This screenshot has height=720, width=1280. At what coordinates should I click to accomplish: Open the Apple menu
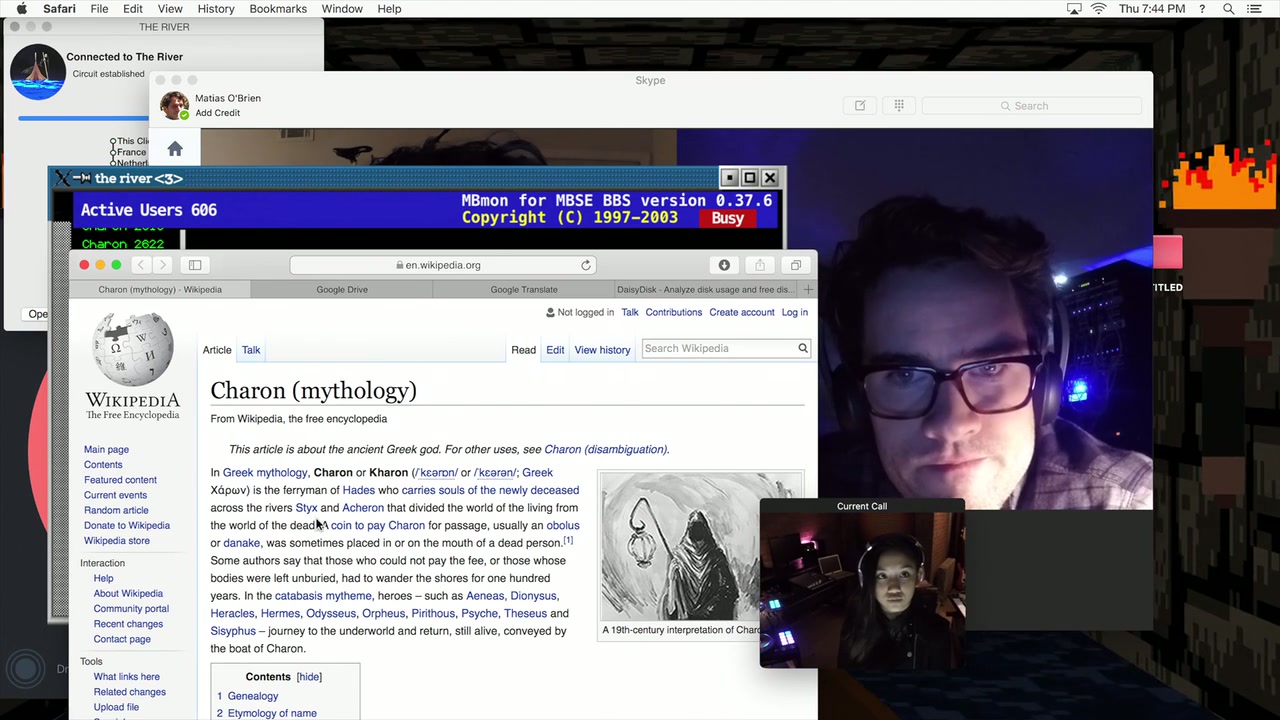(21, 9)
